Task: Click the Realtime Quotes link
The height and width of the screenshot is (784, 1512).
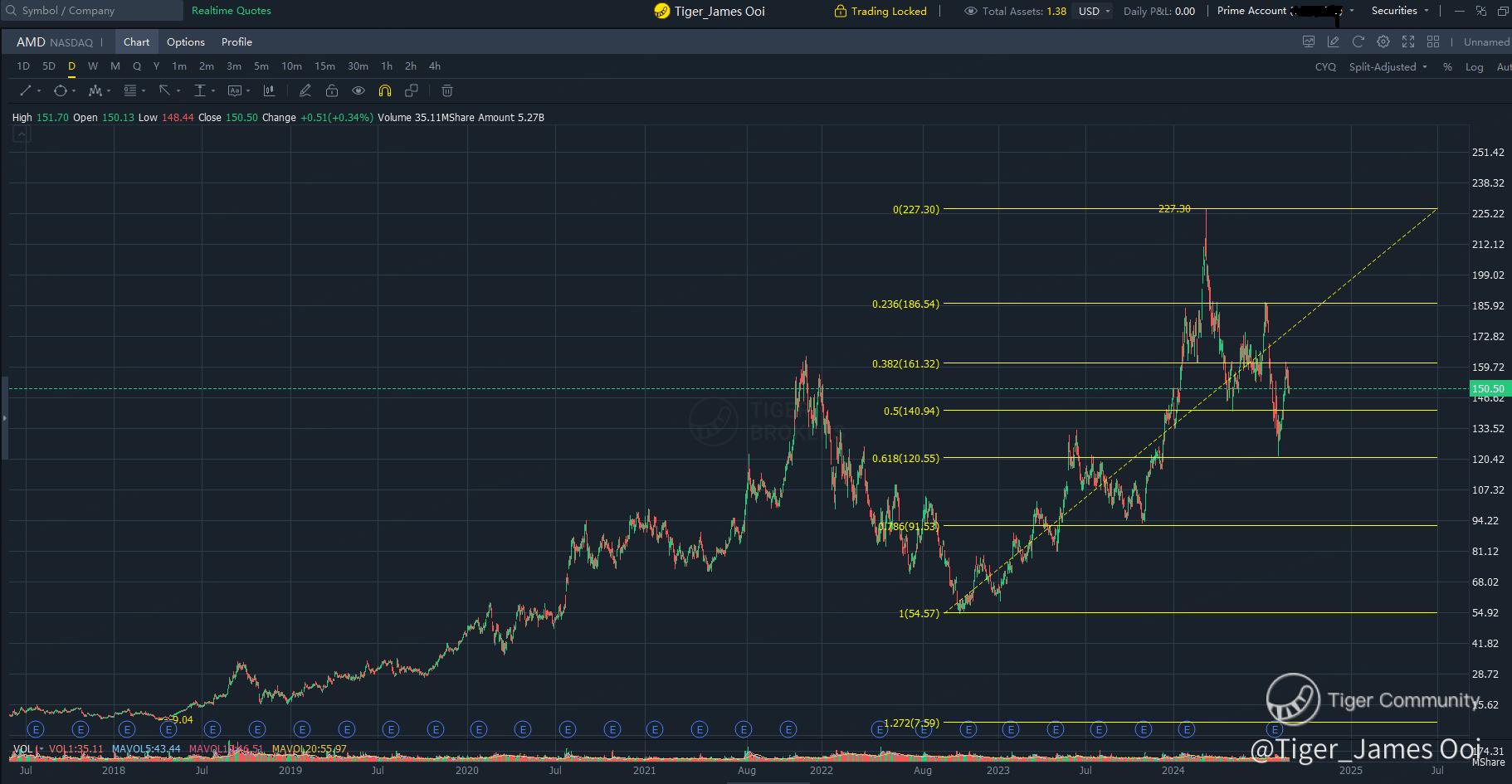Action: click(232, 11)
